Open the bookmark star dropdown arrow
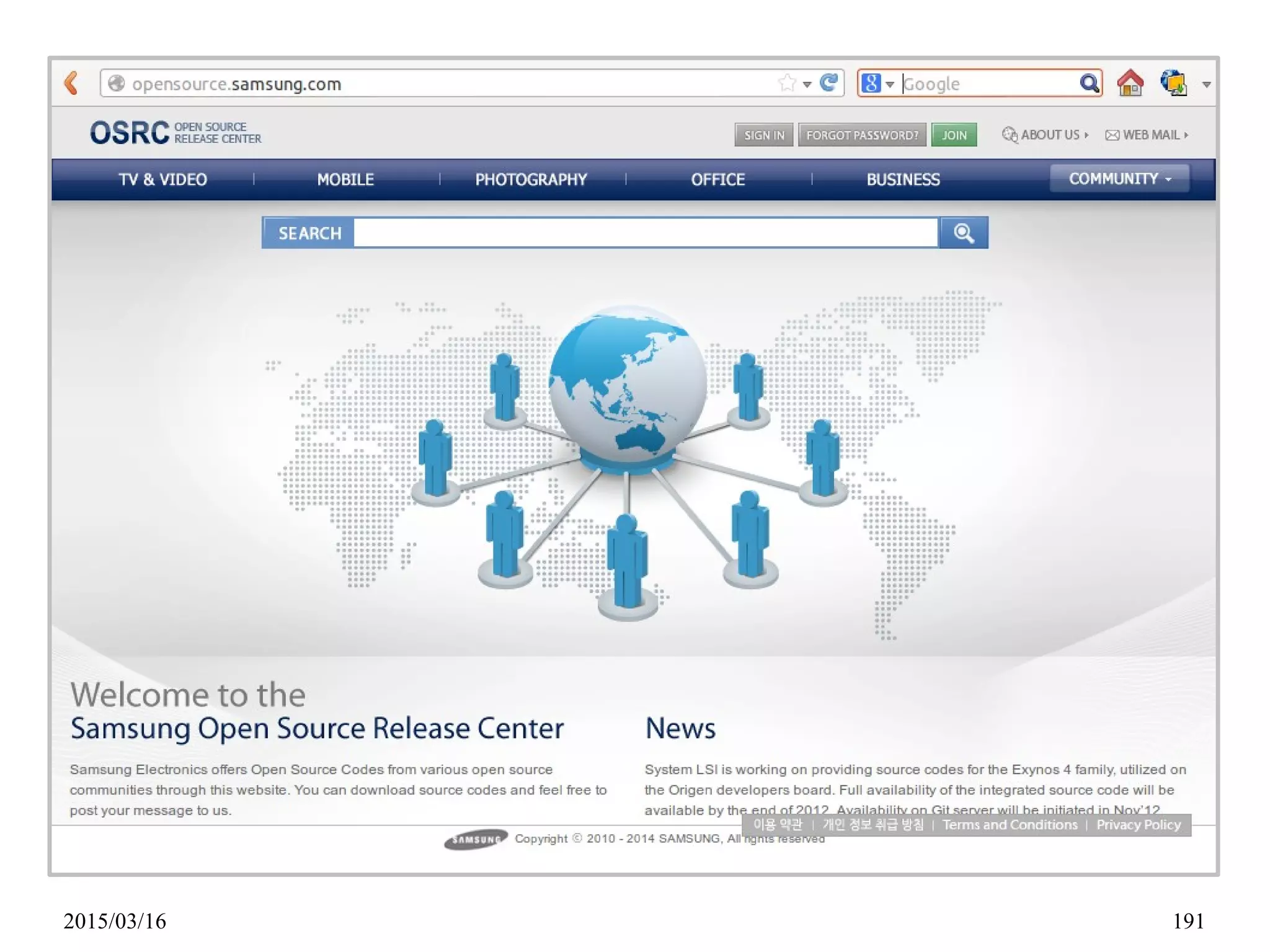This screenshot has width=1270, height=952. [807, 84]
